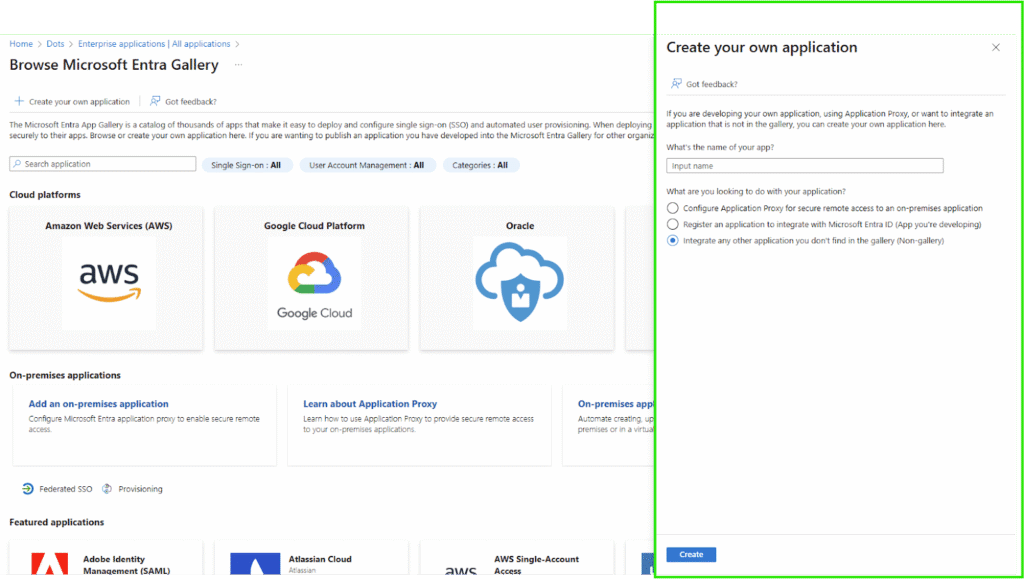This screenshot has height=579, width=1024.
Task: Open the Categories filter
Action: click(x=480, y=165)
